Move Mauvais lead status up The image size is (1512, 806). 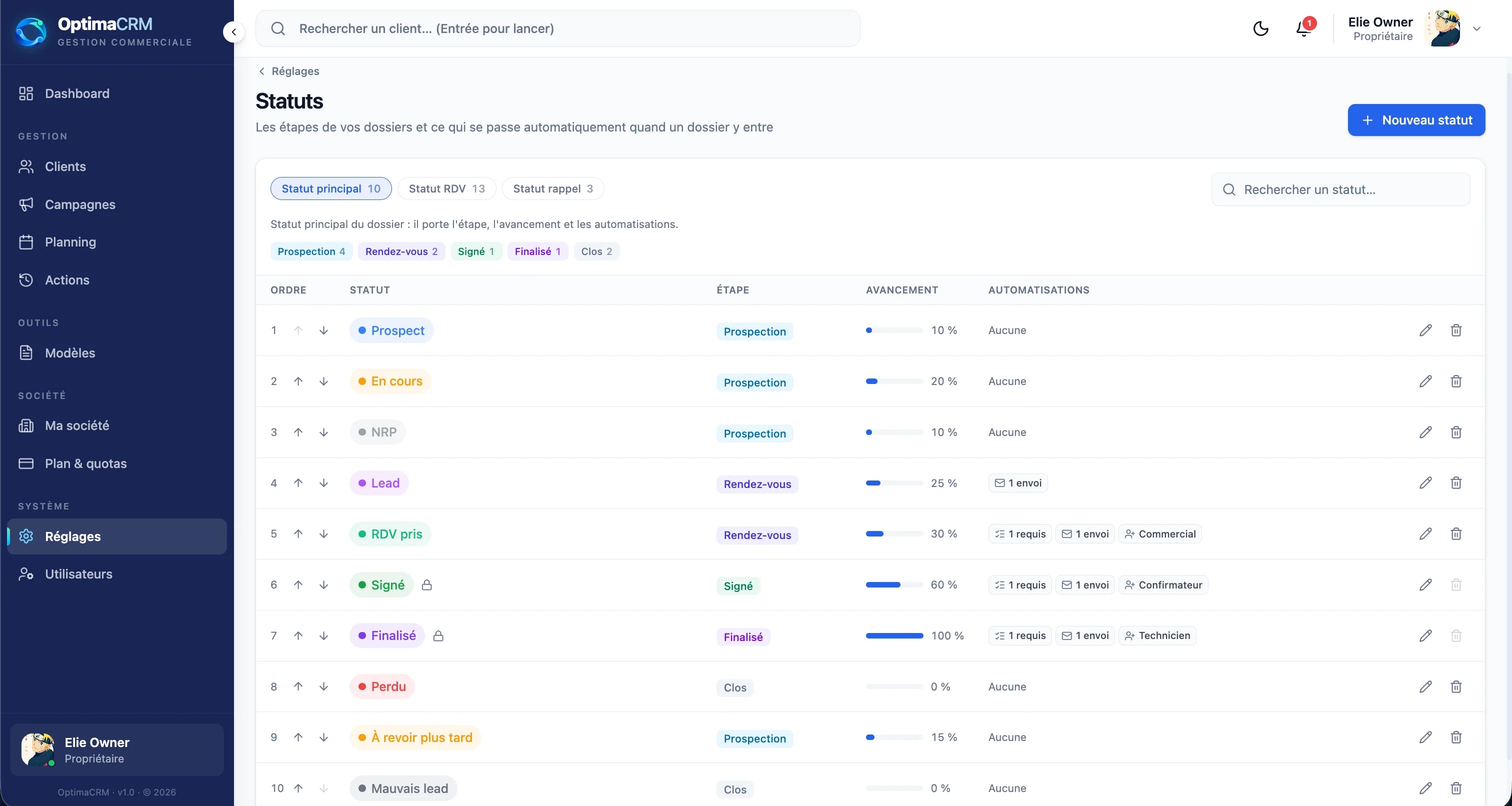[298, 788]
